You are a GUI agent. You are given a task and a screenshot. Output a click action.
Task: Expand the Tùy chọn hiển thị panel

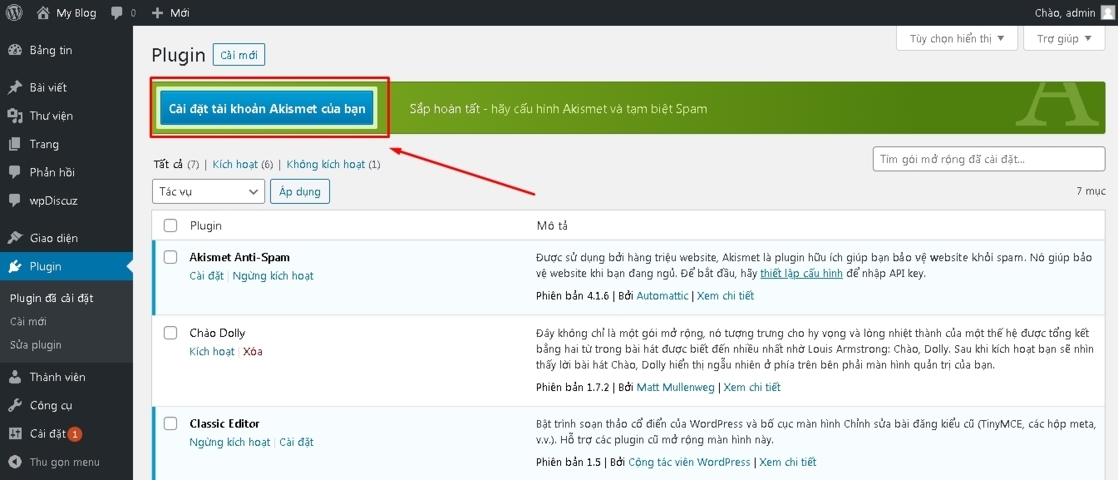[x=957, y=39]
